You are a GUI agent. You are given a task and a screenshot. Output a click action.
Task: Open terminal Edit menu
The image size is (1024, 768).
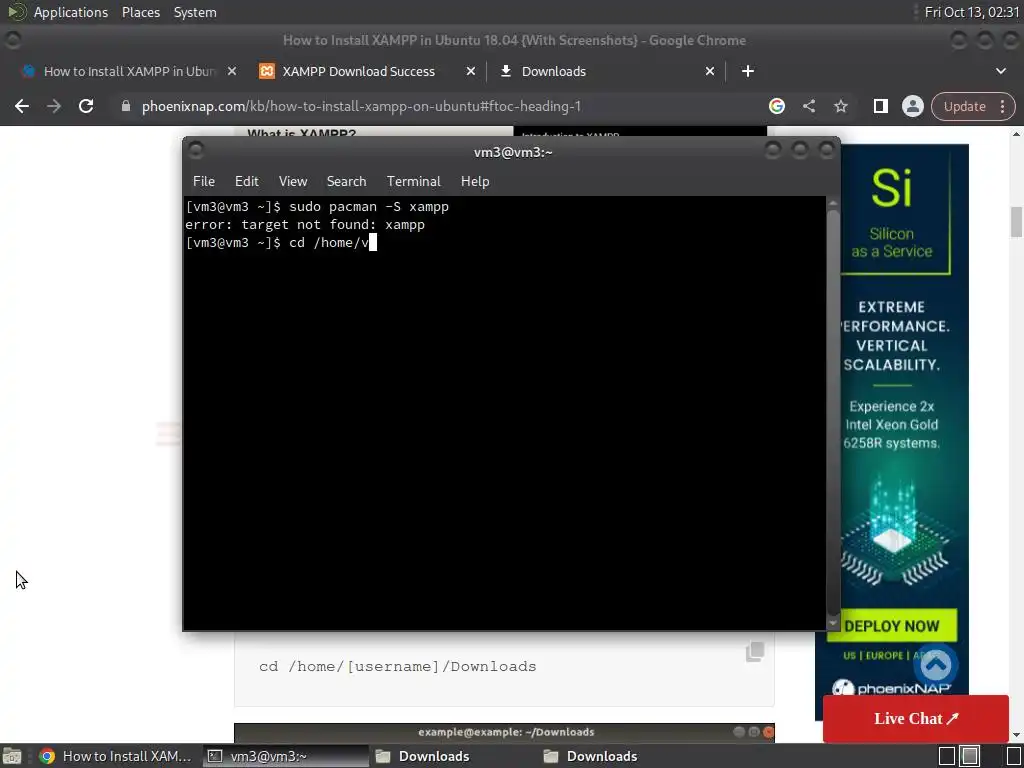click(x=247, y=182)
